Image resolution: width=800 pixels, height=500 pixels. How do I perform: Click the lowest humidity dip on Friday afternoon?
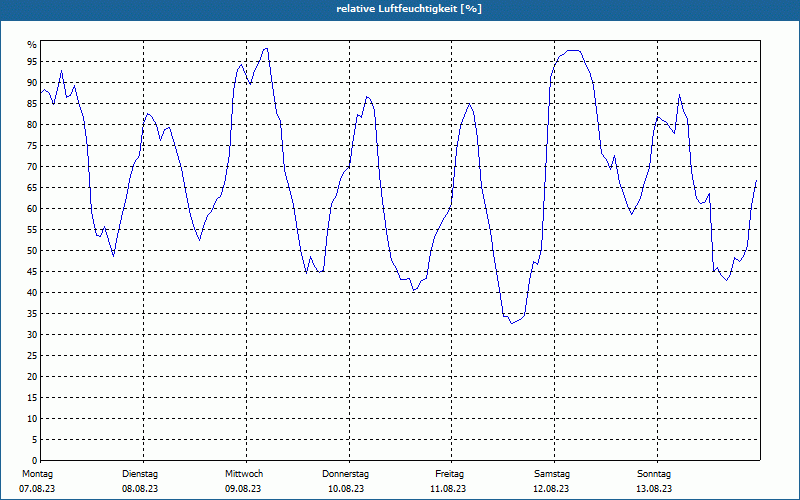pos(512,323)
